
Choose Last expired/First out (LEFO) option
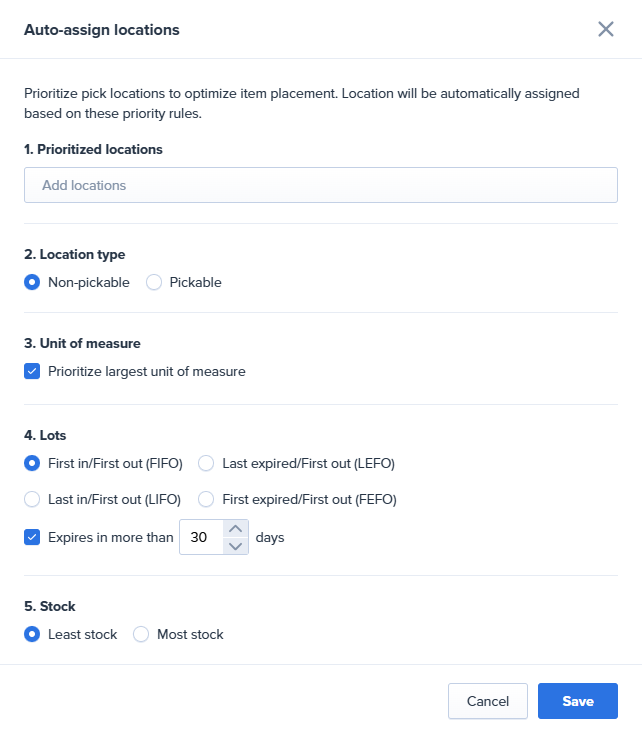tap(206, 463)
